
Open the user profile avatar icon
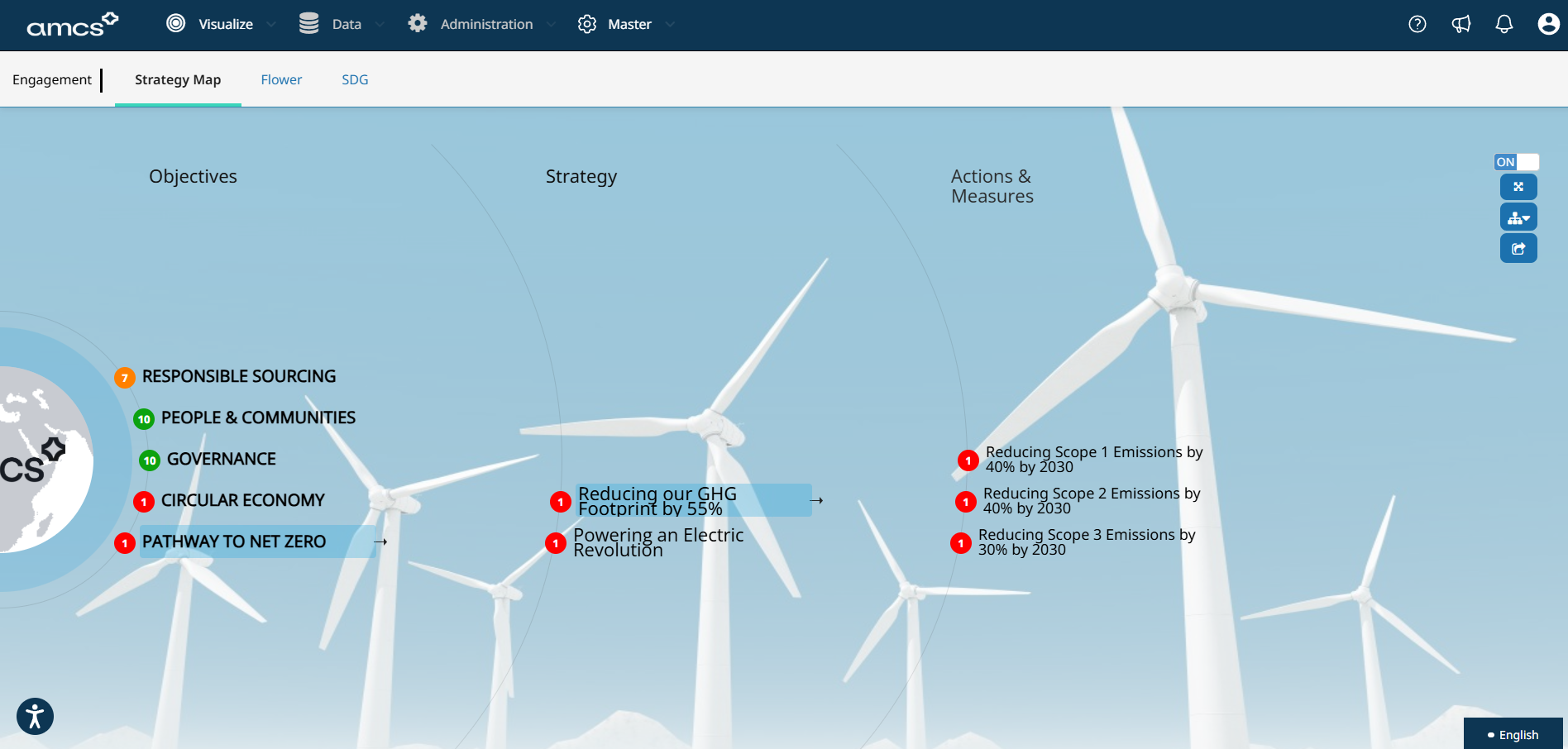(x=1547, y=25)
